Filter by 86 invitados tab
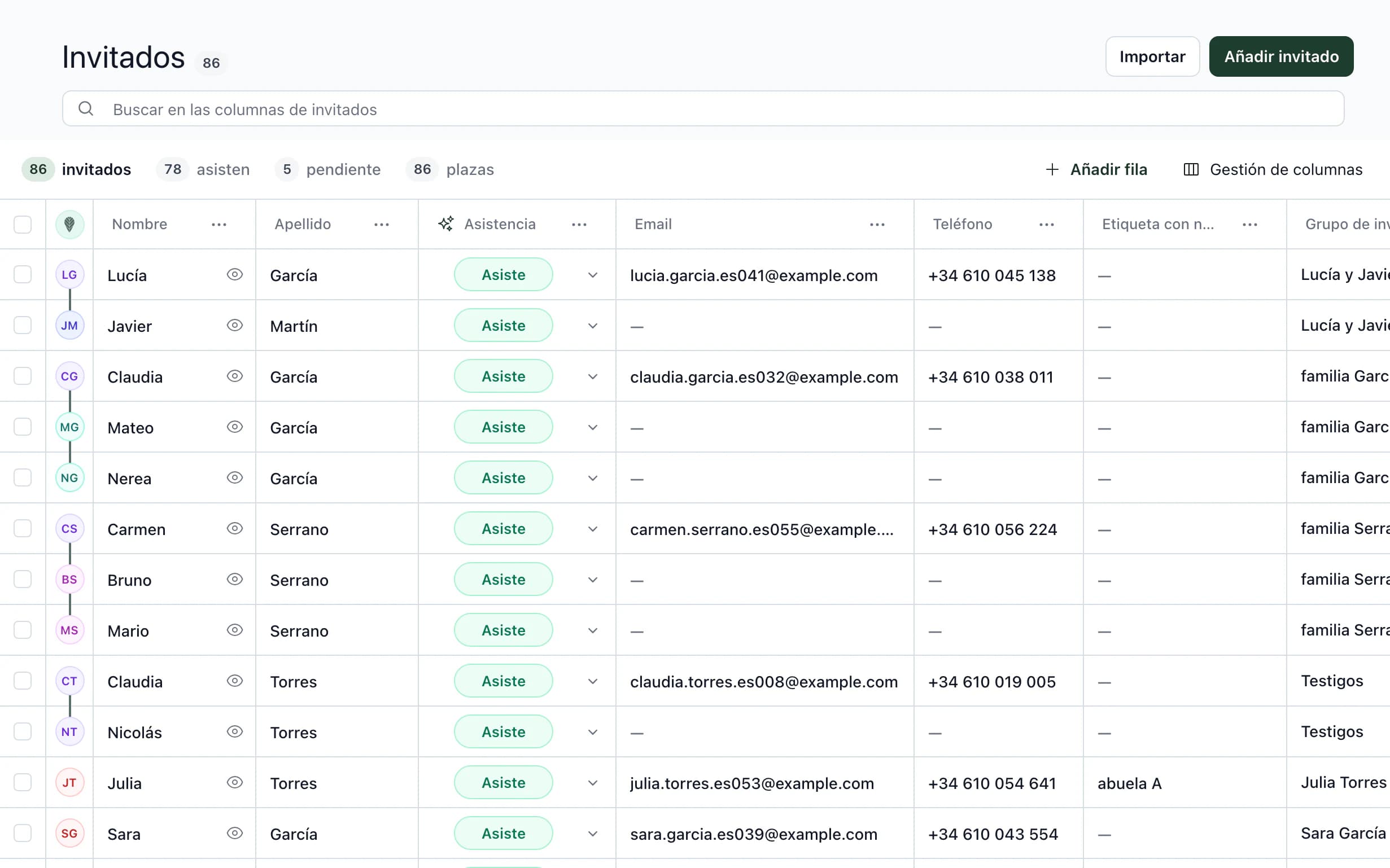Viewport: 1390px width, 868px height. tap(76, 169)
